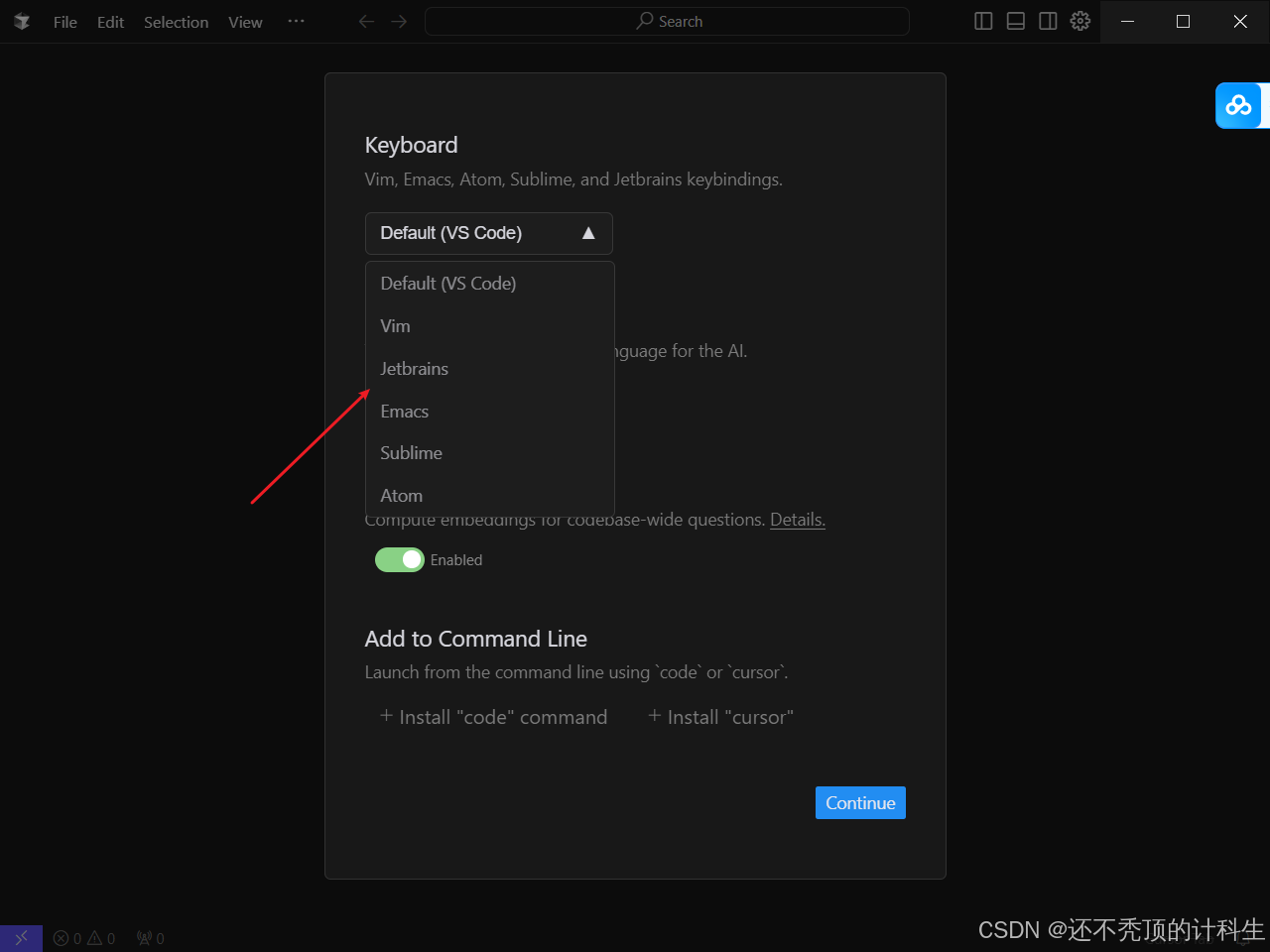1270x952 pixels.
Task: Select Vim keybindings option
Action: point(490,326)
